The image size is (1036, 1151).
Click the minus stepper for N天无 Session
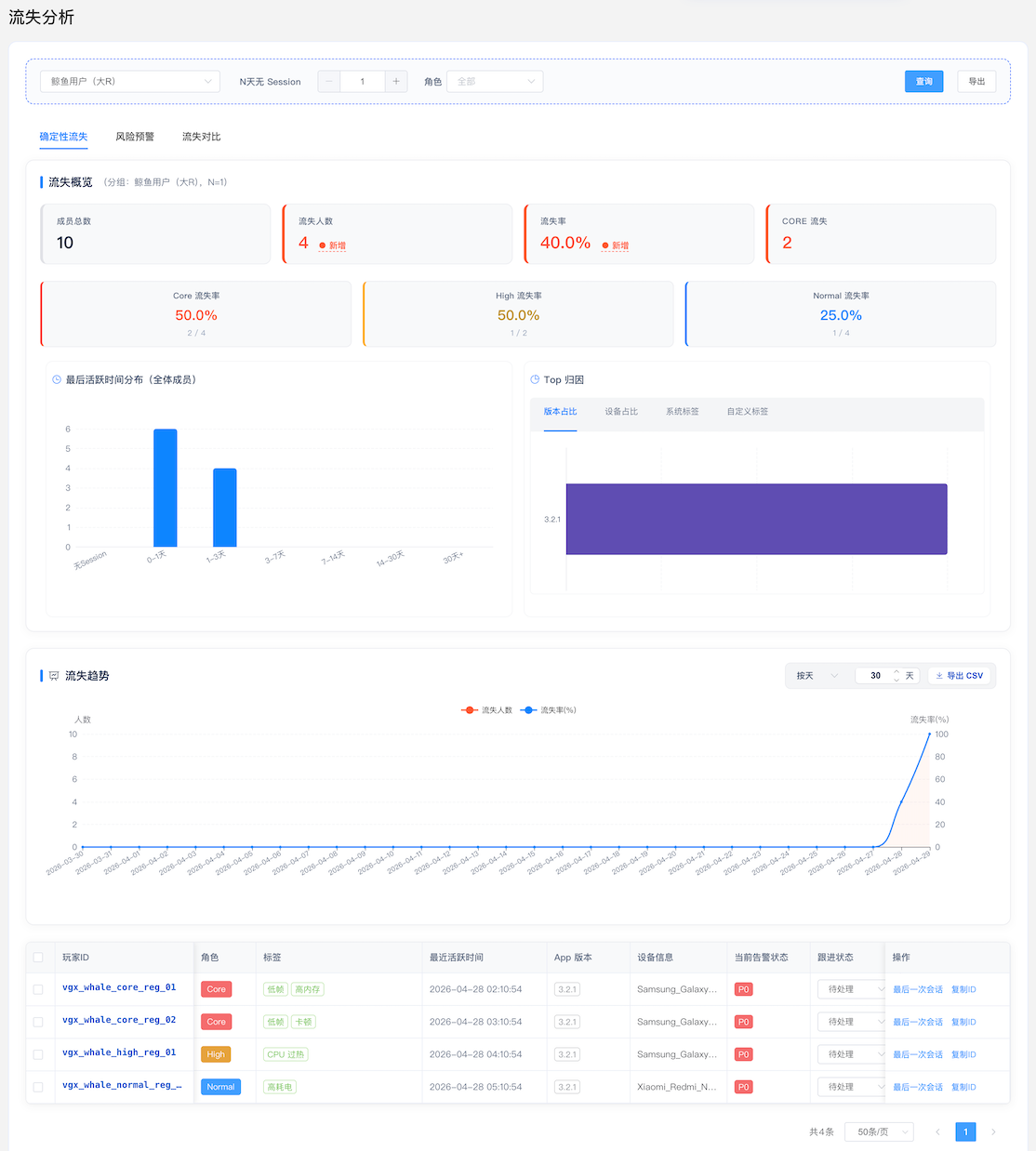tap(329, 82)
